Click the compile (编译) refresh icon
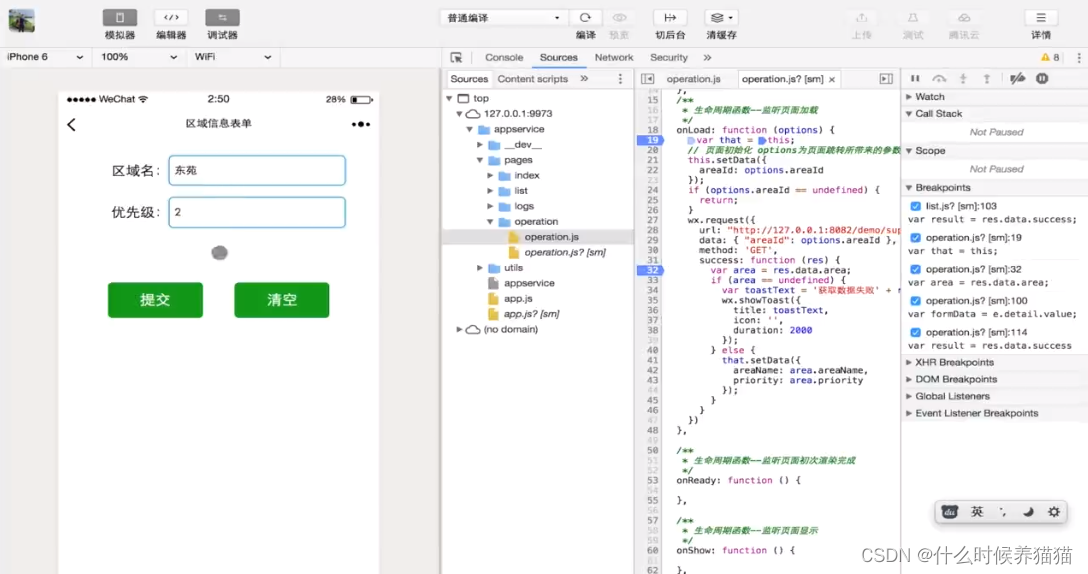This screenshot has width=1088, height=574. click(585, 18)
